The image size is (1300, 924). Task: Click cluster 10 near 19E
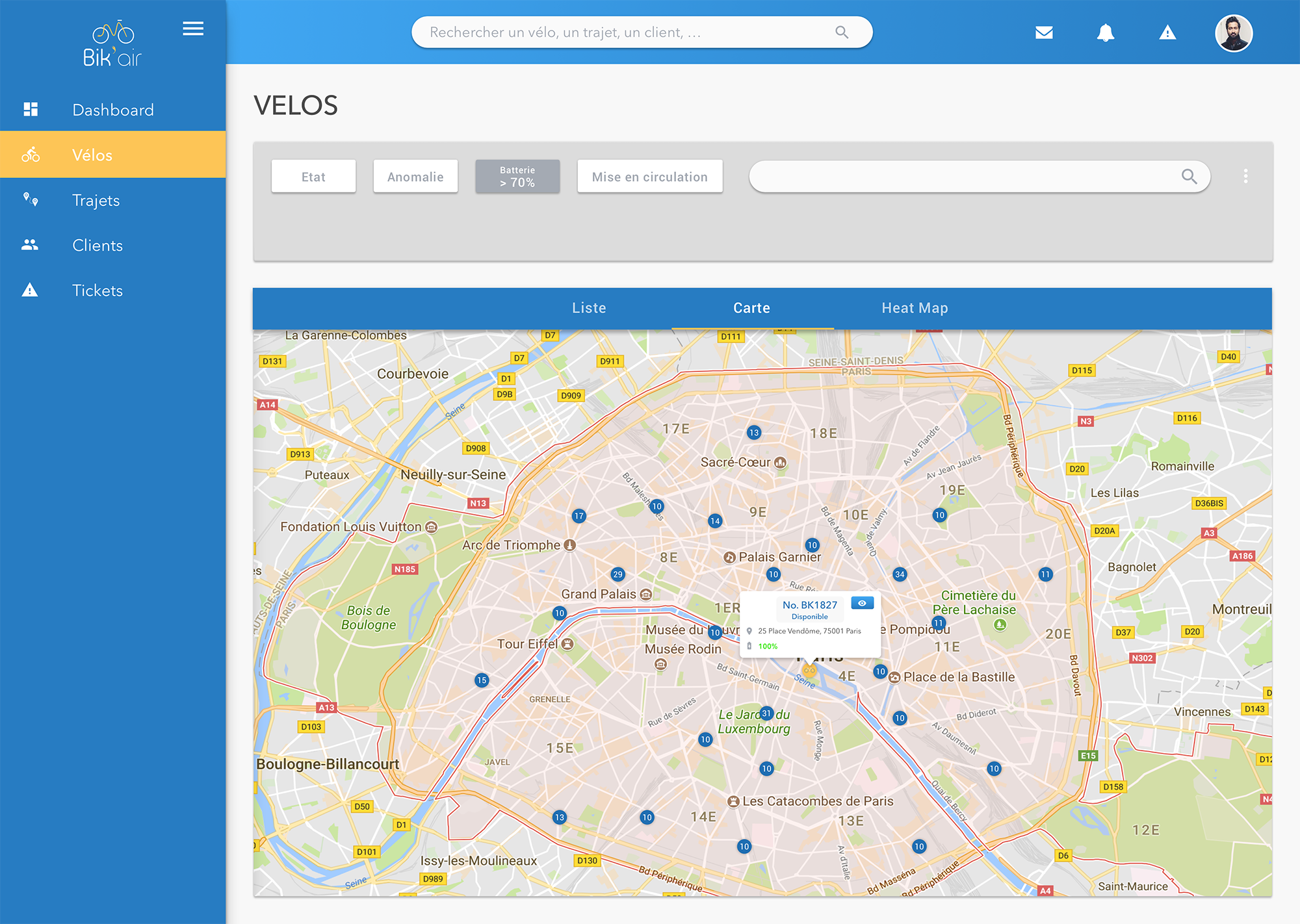(x=939, y=515)
